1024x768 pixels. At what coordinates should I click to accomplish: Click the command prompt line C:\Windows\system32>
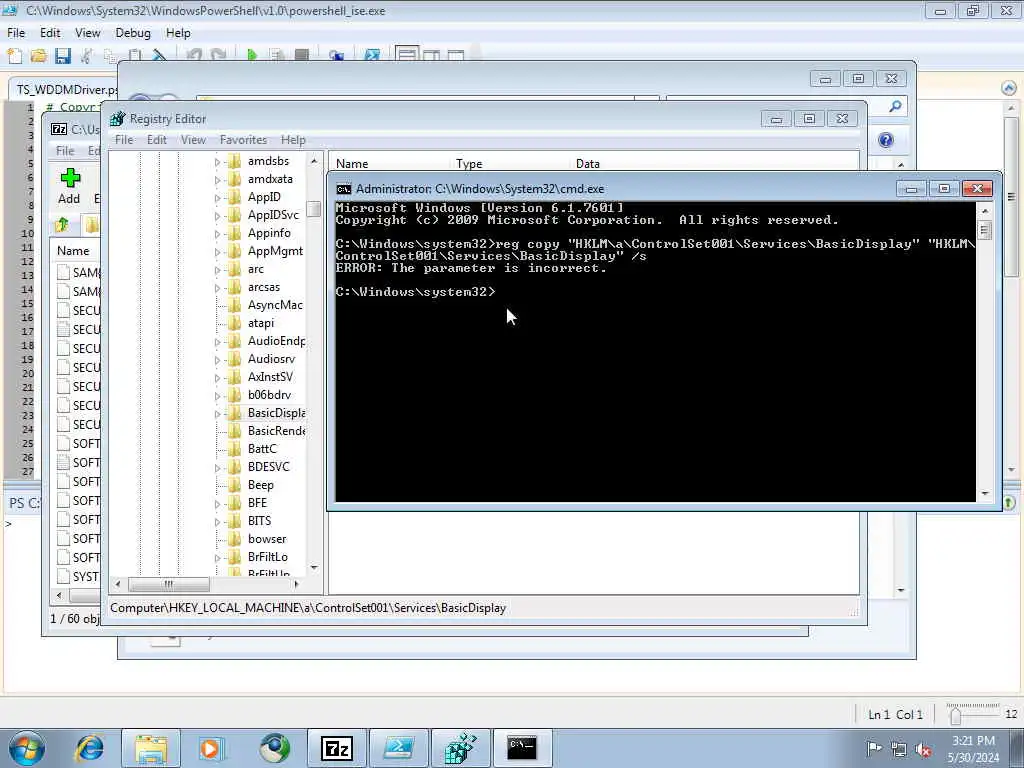[x=415, y=292]
